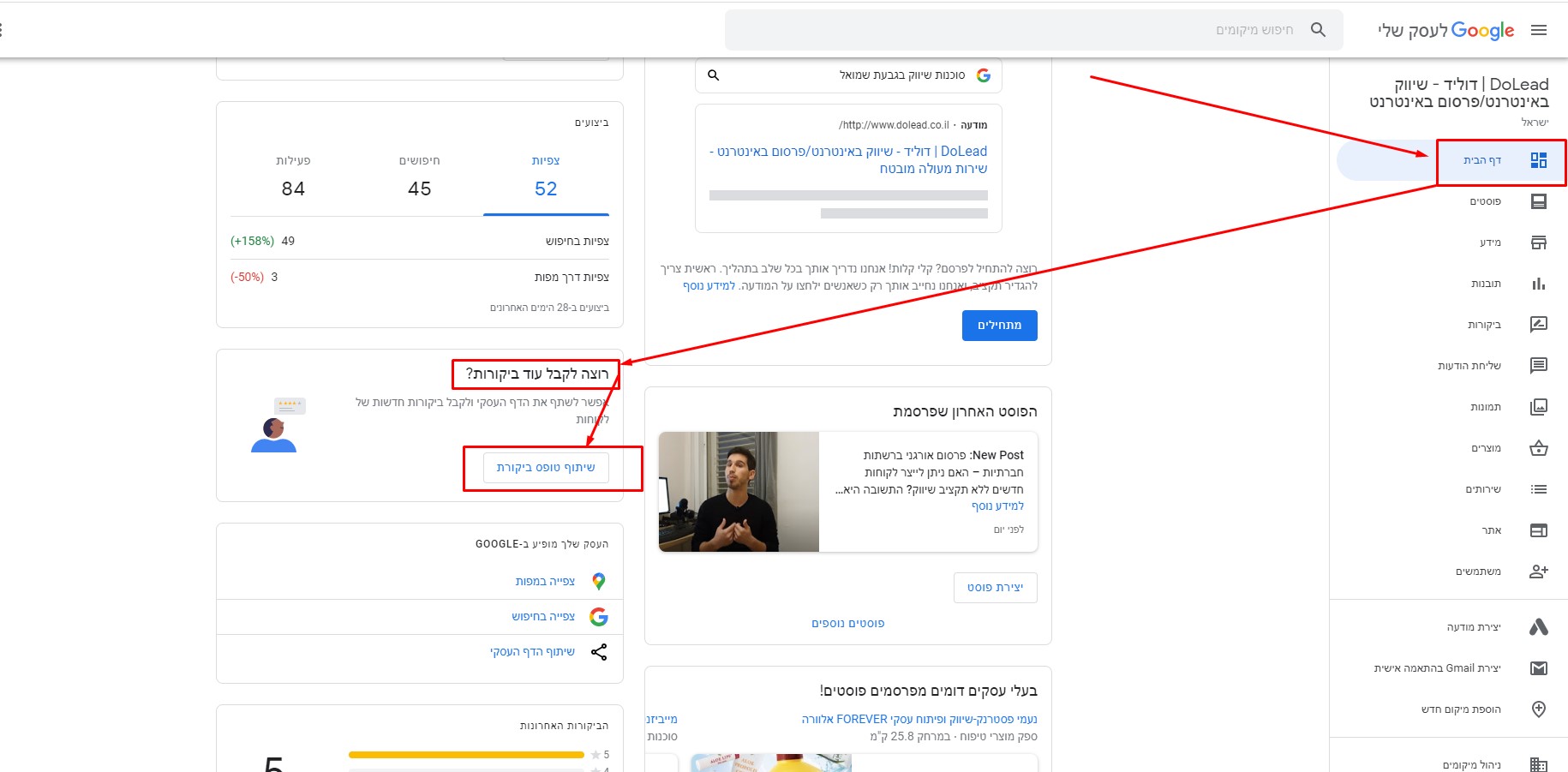Screen dimensions: 1568x772
Task: Click the Google G logo in ad preview
Action: 984,75
